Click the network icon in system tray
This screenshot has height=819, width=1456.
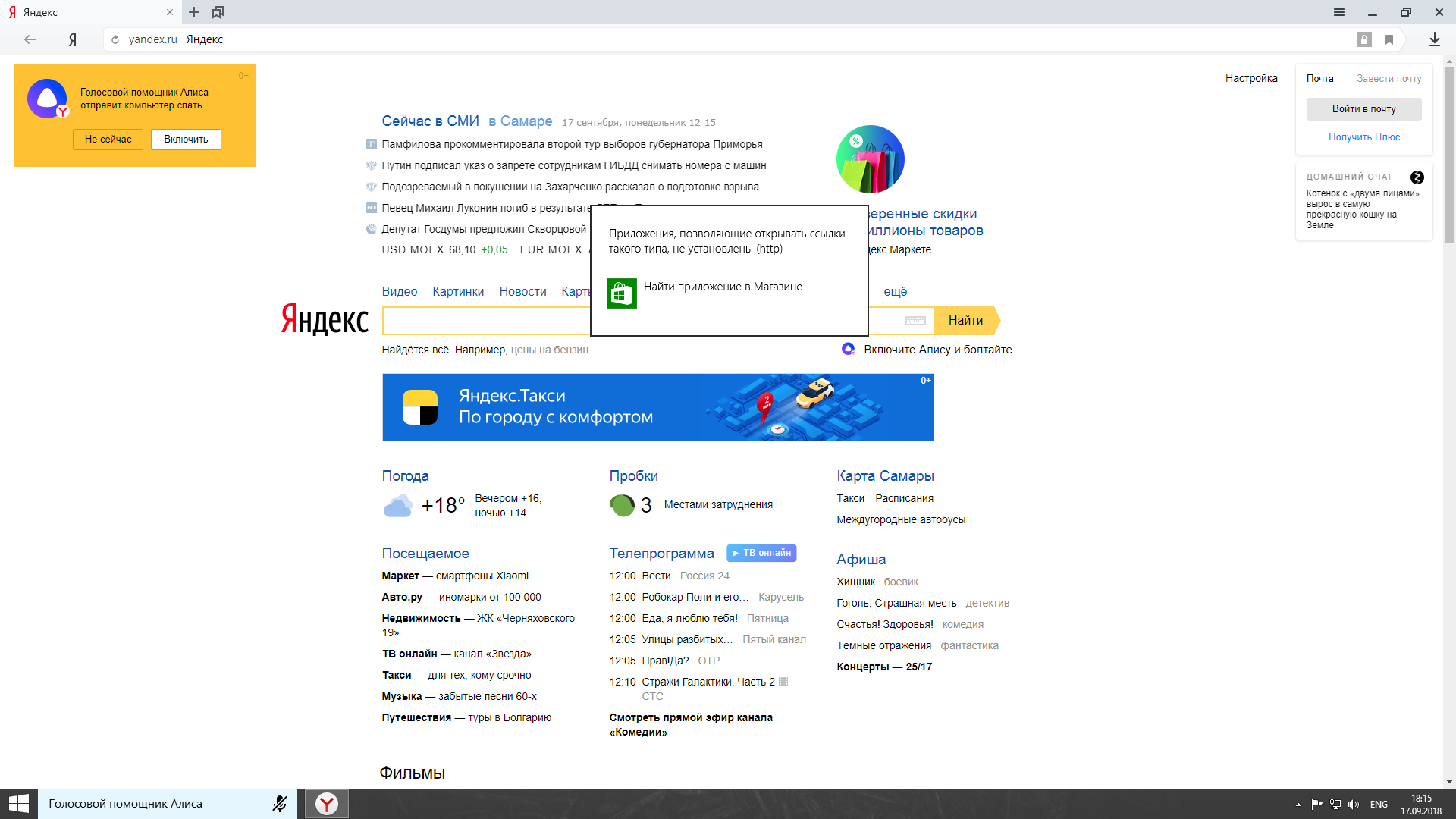[1335, 805]
